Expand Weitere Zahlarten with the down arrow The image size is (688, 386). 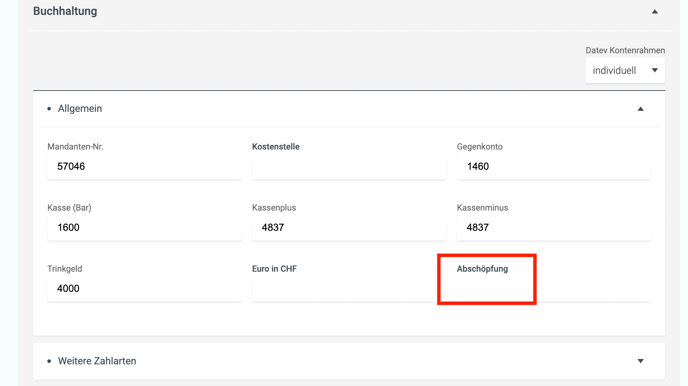[641, 361]
